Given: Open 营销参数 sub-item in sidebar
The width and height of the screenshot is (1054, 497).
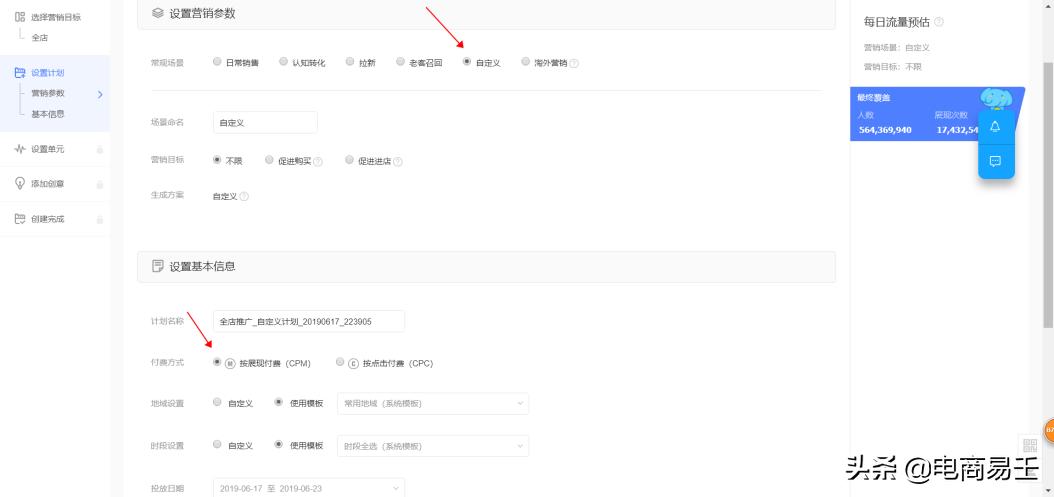Looking at the screenshot, I should point(48,93).
